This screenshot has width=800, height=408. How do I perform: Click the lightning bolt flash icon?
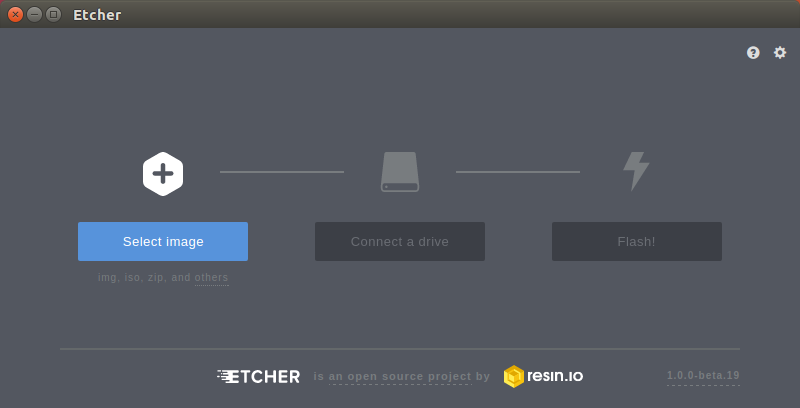coord(636,171)
